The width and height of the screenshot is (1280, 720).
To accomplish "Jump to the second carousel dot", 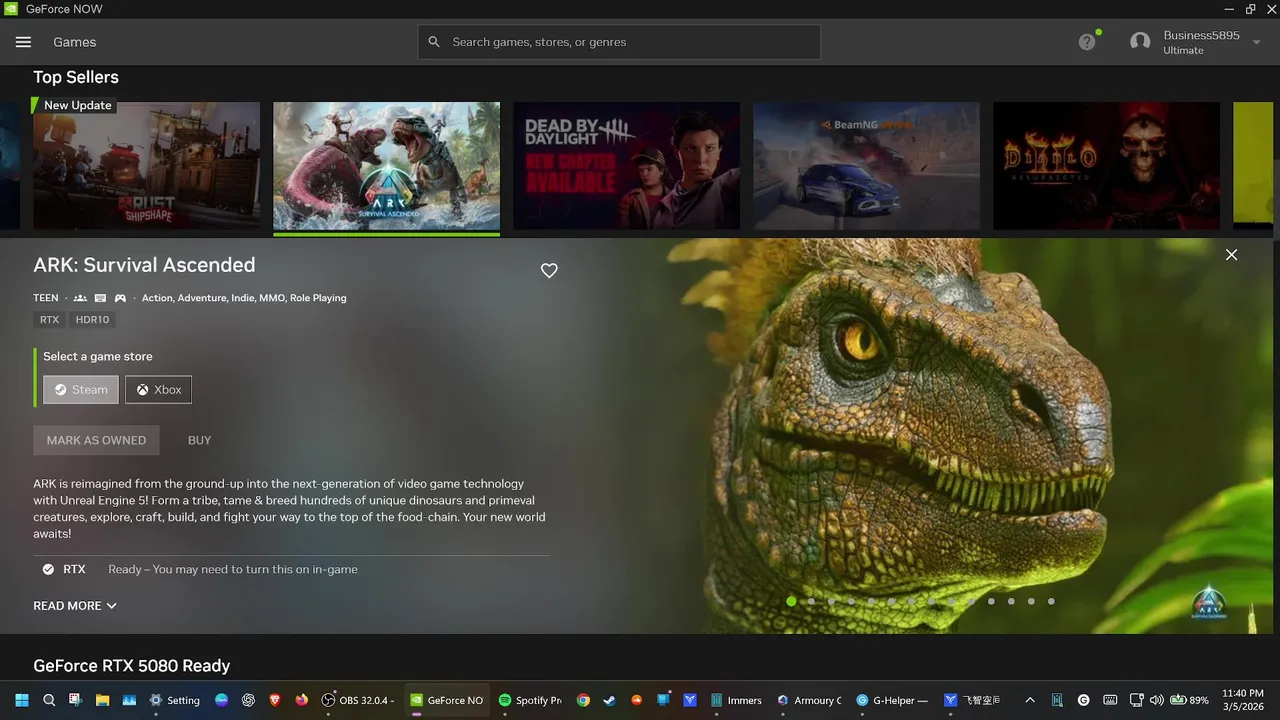I will click(811, 601).
